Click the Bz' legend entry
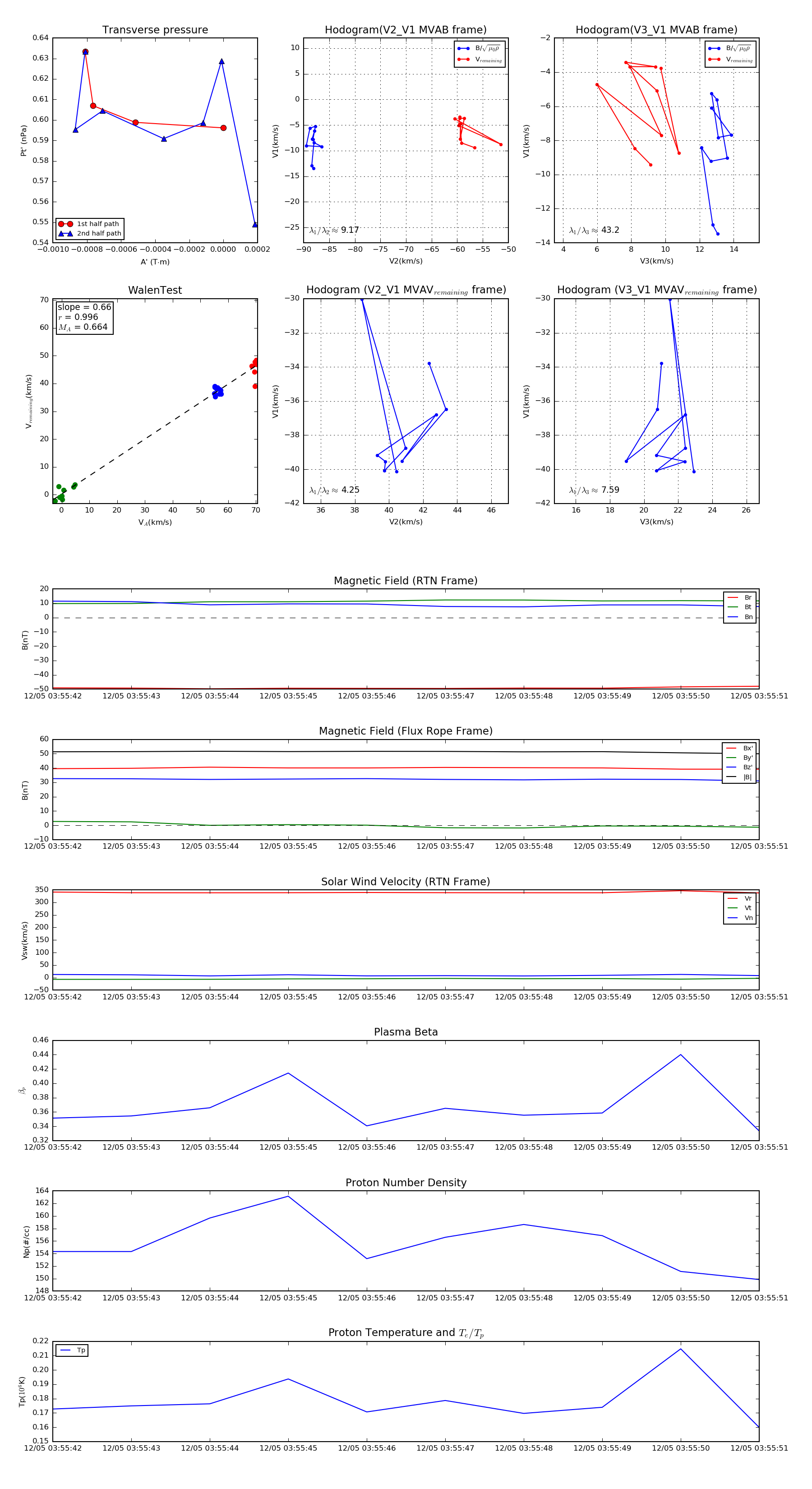Image resolution: width=812 pixels, height=1489 pixels. click(x=739, y=767)
